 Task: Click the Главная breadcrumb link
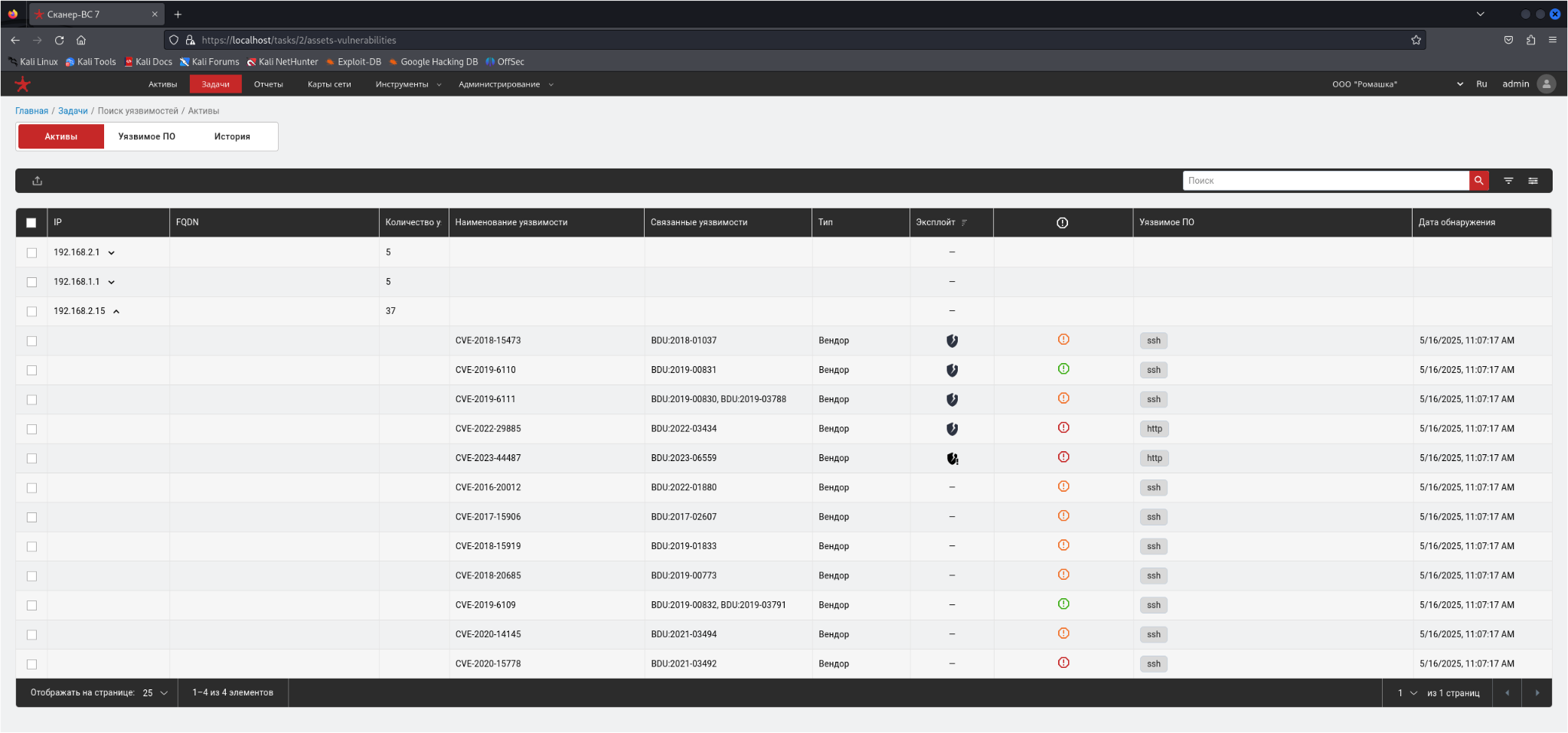coord(31,111)
